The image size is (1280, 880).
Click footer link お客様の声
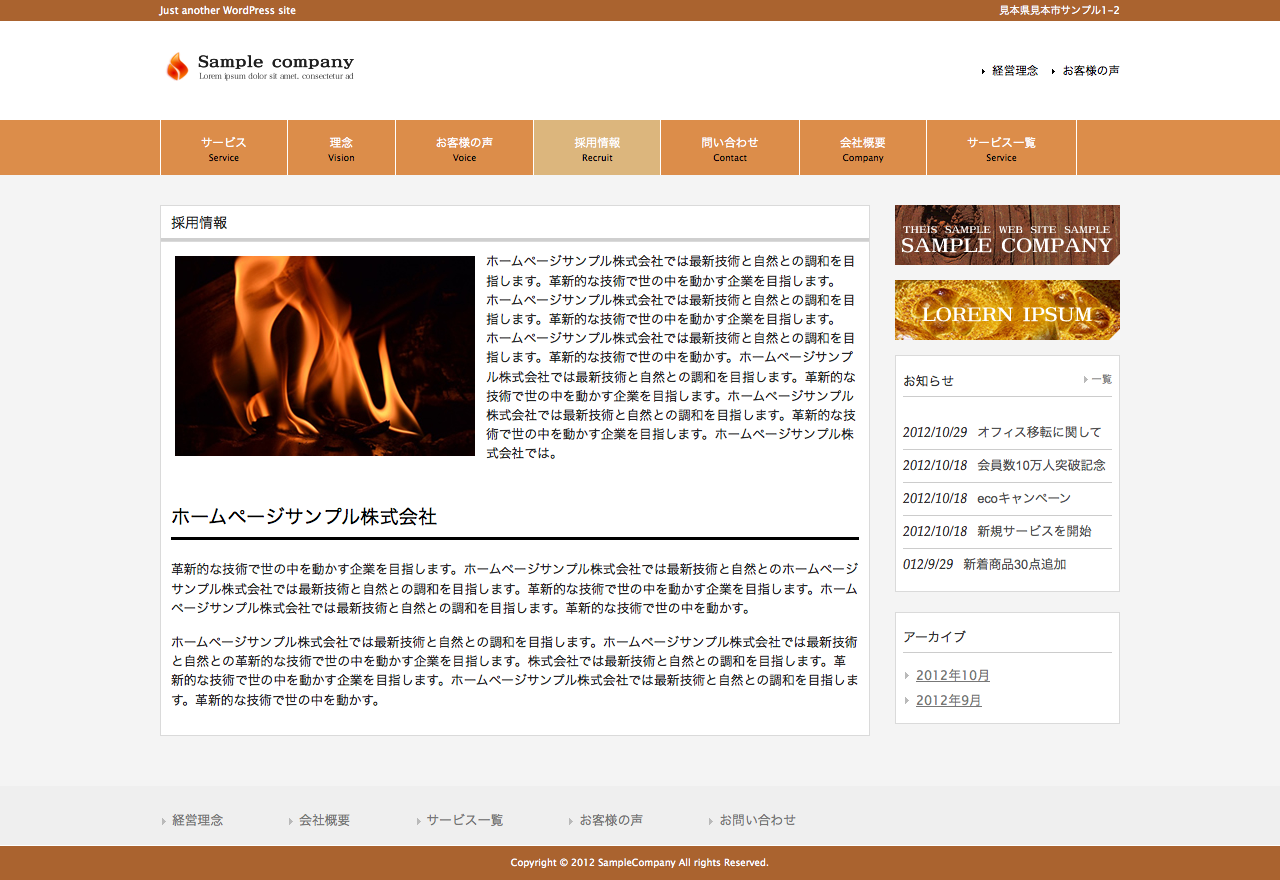pyautogui.click(x=611, y=820)
